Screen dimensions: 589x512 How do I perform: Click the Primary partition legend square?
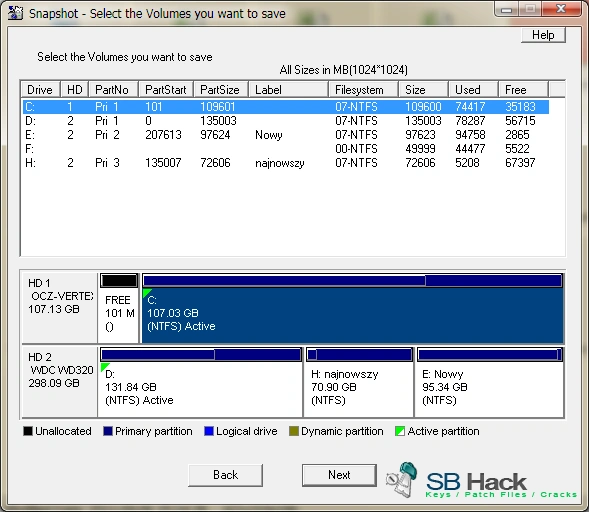pyautogui.click(x=108, y=431)
